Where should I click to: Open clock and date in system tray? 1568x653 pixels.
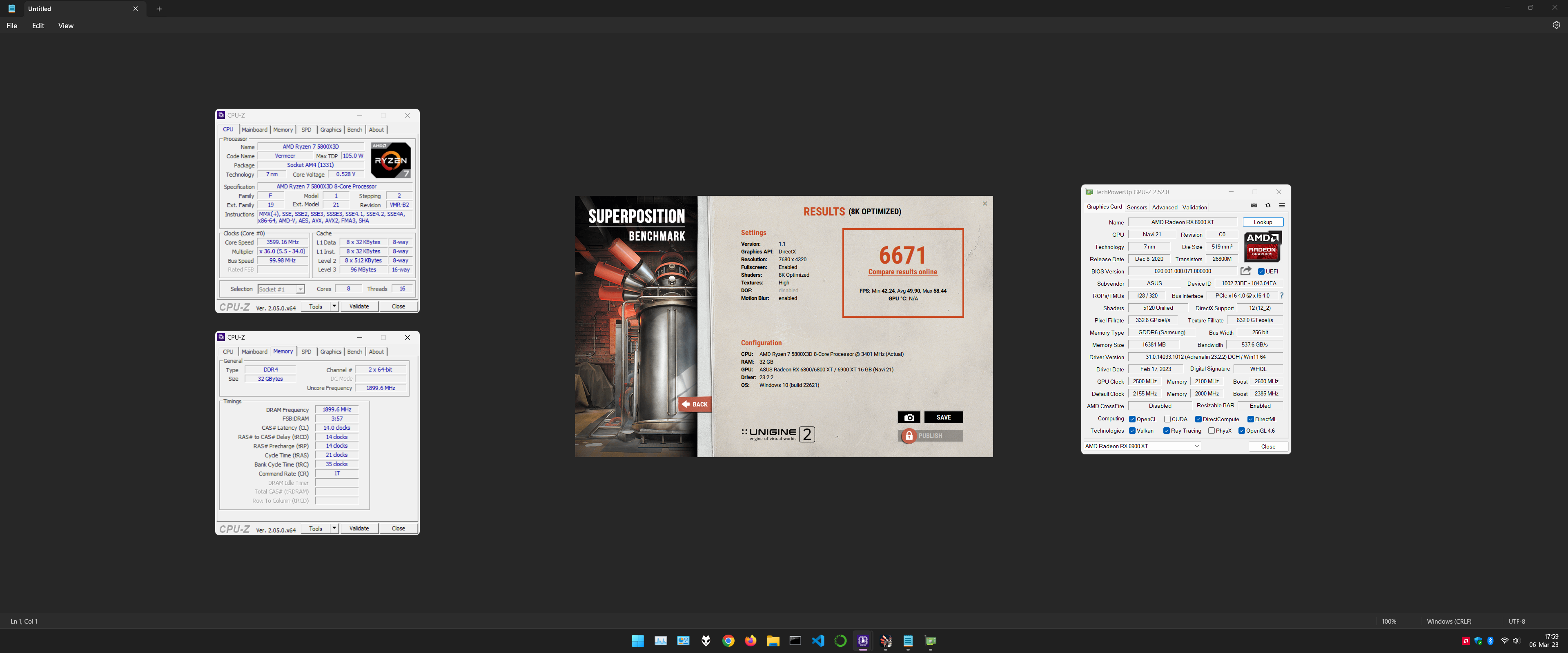click(1544, 640)
